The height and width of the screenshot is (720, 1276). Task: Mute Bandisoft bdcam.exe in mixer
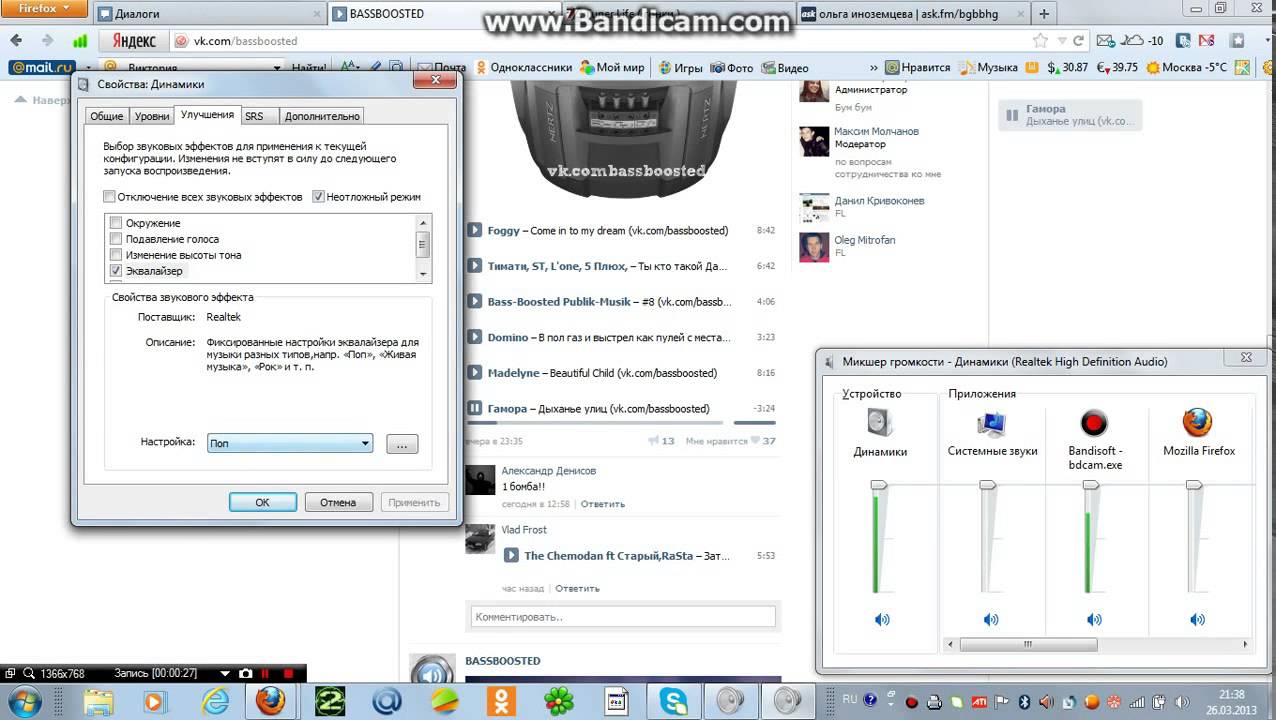pos(1094,620)
